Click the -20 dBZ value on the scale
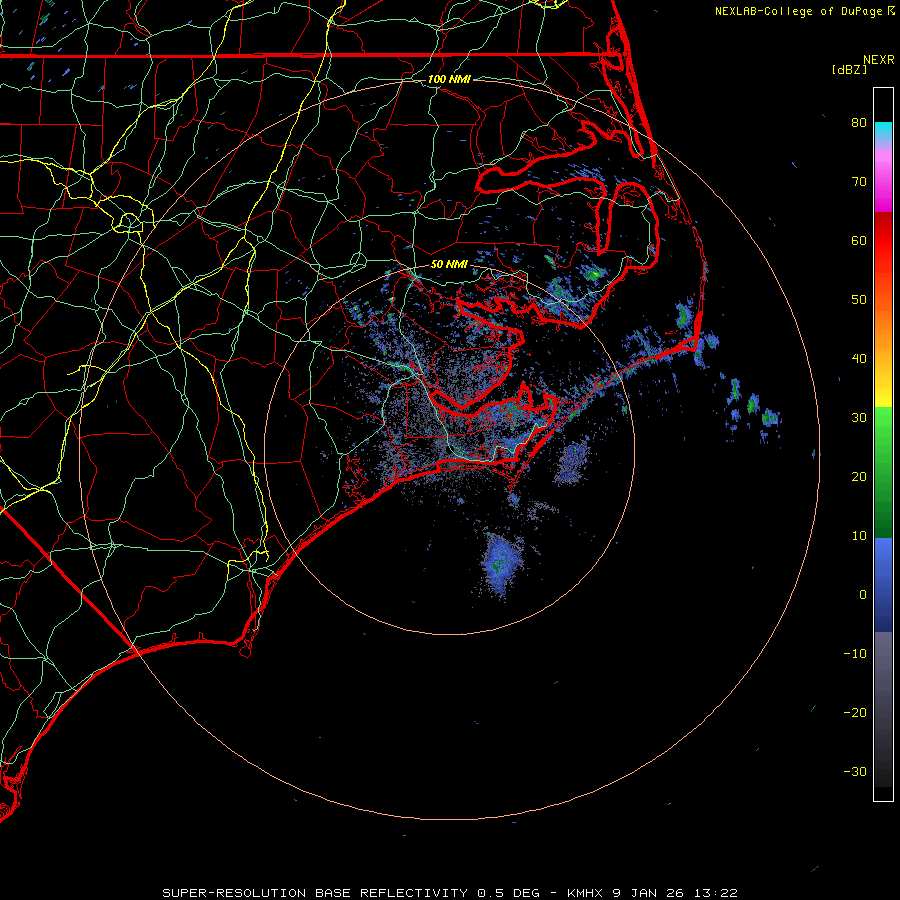 pos(855,712)
